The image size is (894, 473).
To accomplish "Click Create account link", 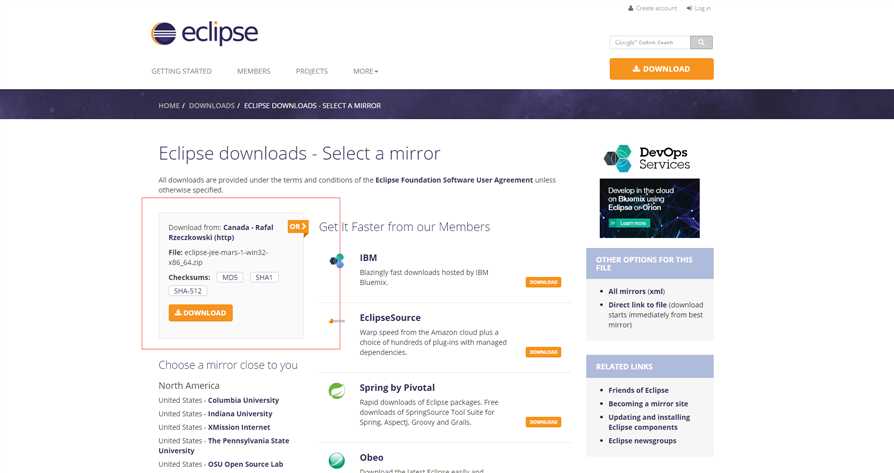I will click(653, 9).
